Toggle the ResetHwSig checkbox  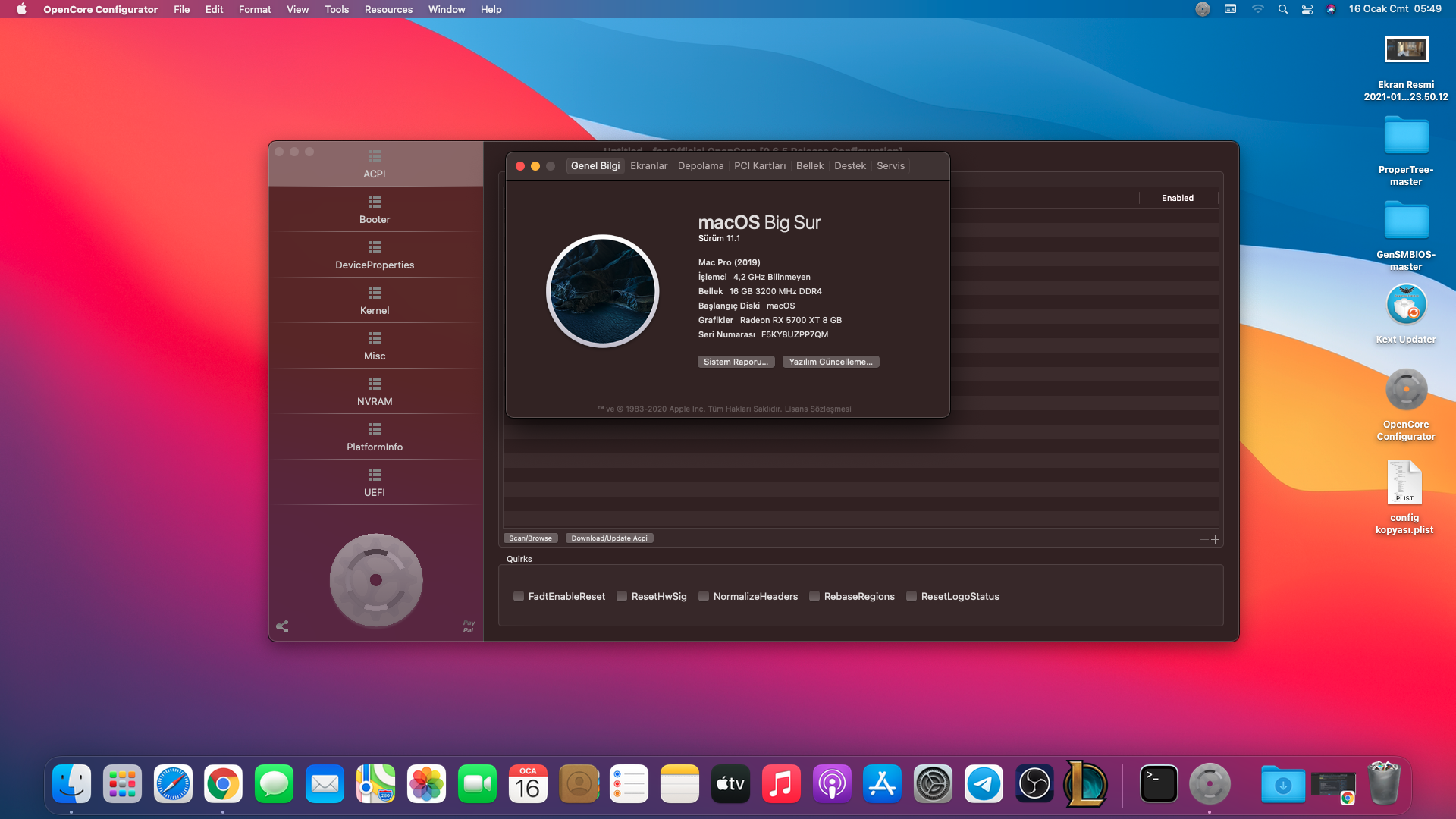tap(622, 597)
